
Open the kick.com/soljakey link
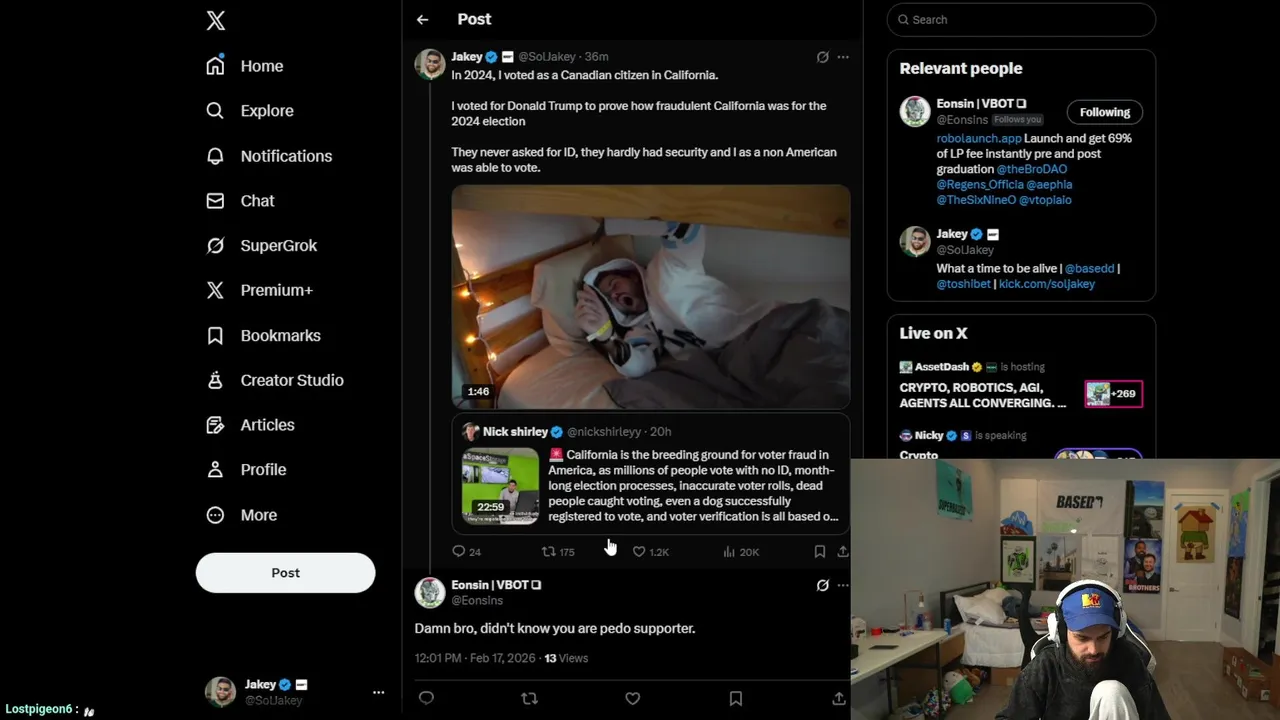point(1046,284)
